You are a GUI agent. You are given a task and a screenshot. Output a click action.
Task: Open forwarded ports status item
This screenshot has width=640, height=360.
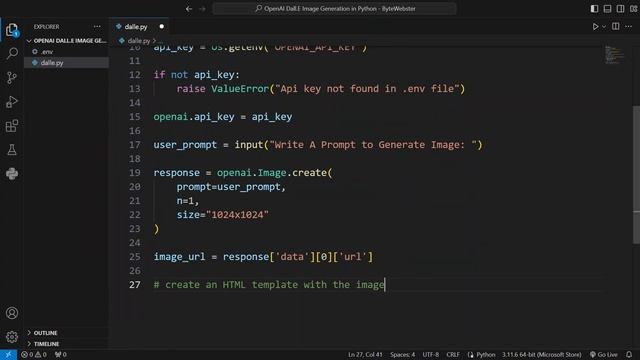coord(61,355)
